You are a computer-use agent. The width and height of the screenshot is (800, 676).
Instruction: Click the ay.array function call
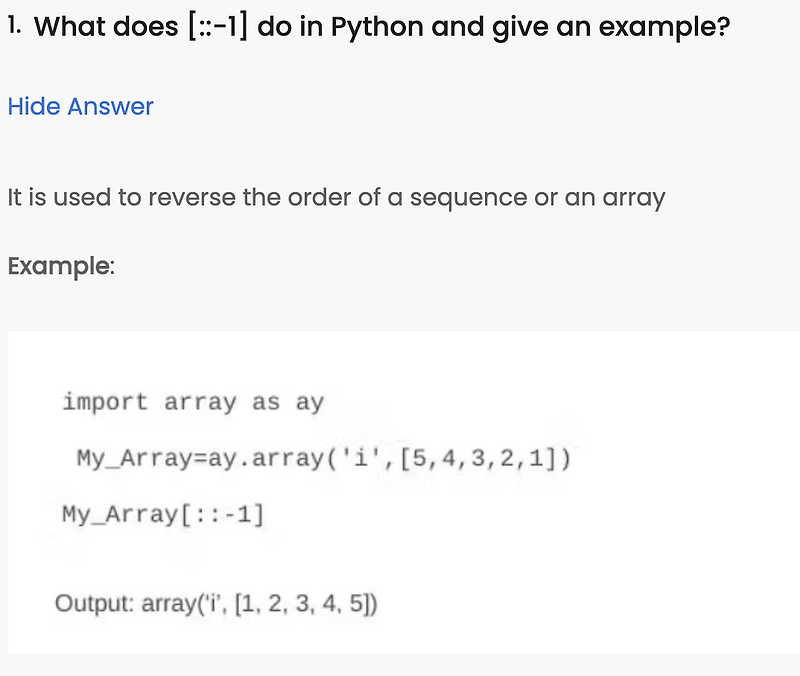[x=253, y=458]
